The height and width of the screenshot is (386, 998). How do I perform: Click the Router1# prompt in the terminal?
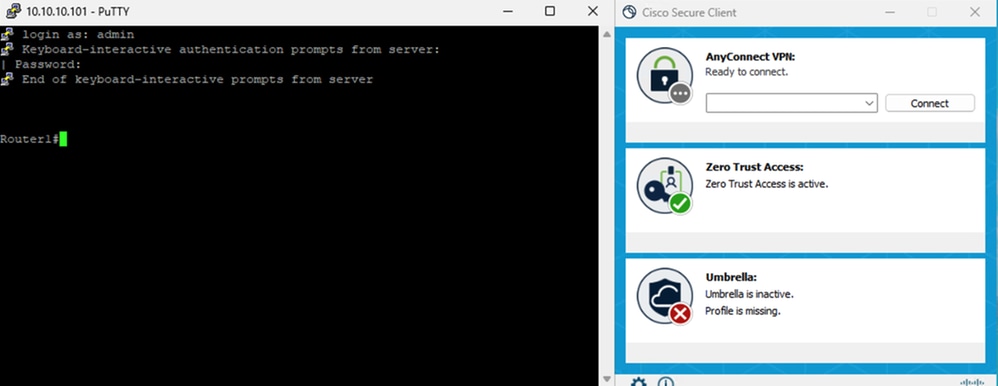coord(29,139)
